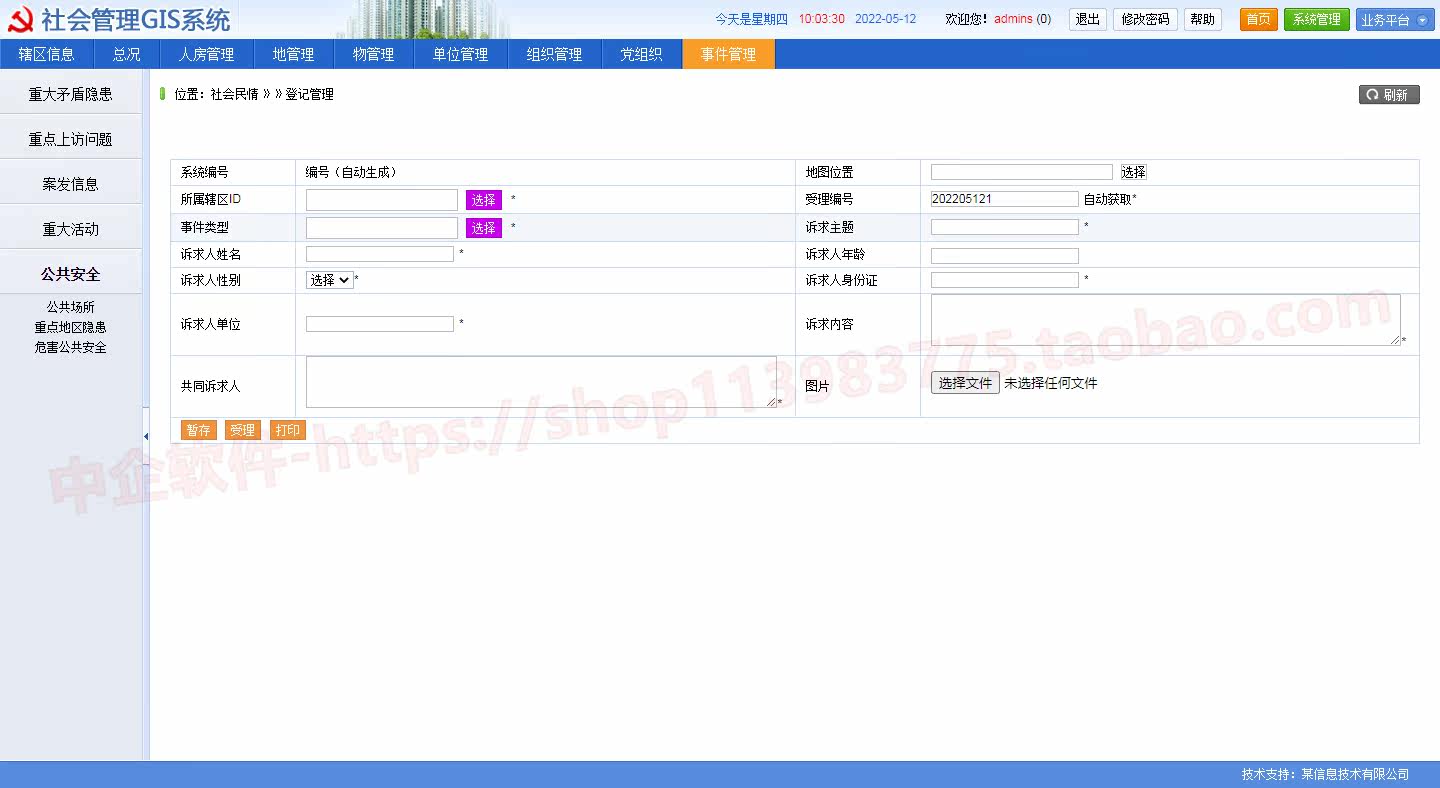Click the 未选择任何文件 status text
1440x788 pixels.
(1051, 383)
